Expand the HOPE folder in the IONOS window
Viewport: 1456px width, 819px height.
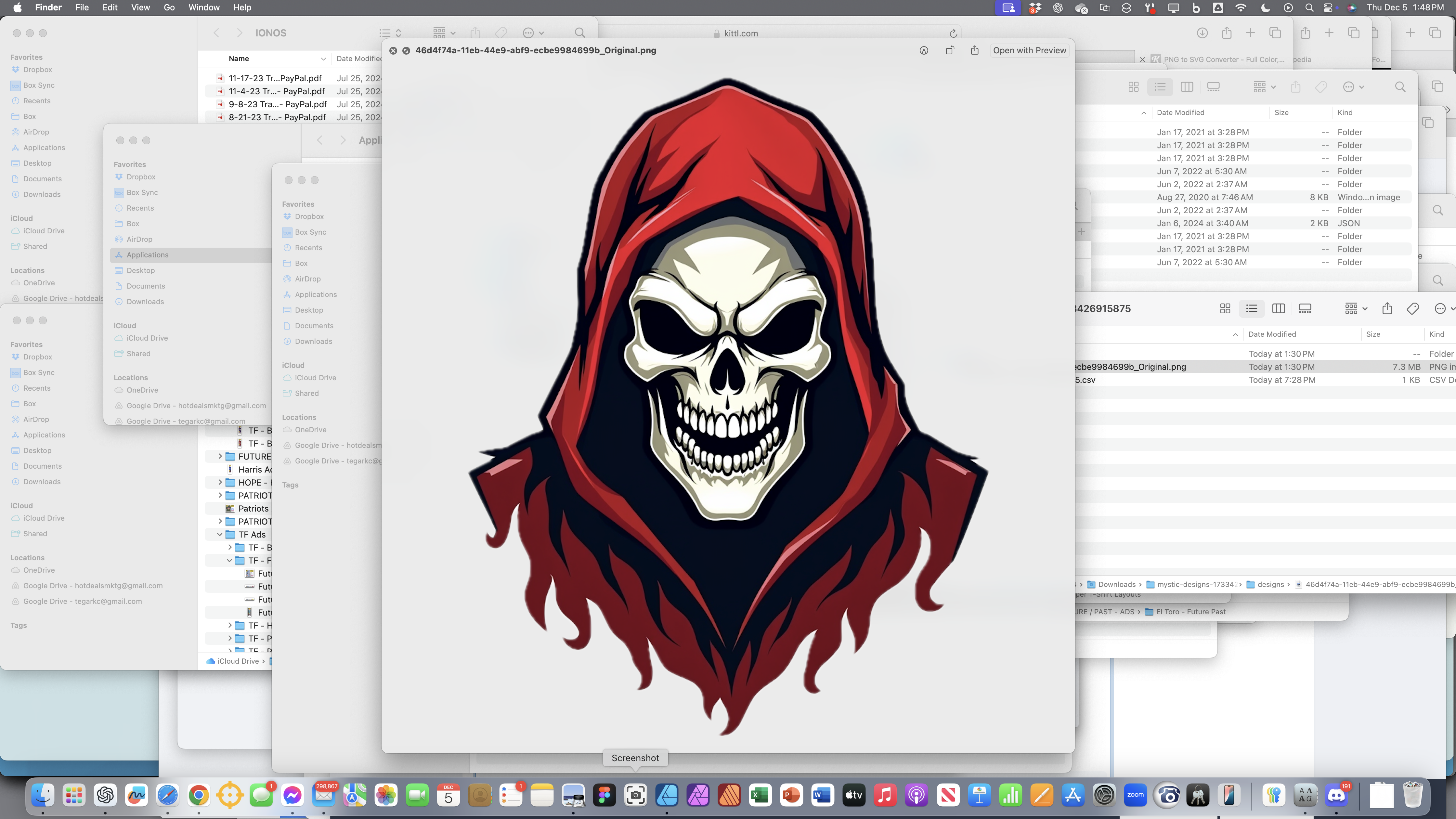[x=220, y=482]
